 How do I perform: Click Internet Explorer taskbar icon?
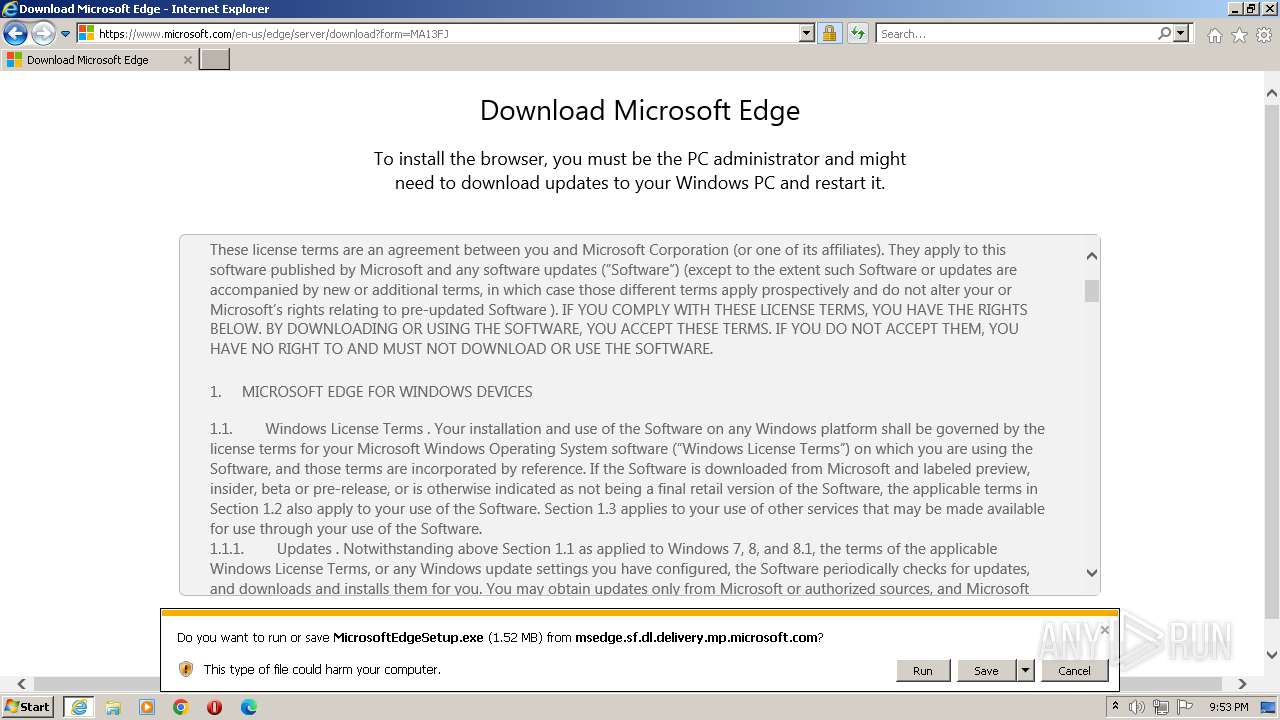[79, 707]
